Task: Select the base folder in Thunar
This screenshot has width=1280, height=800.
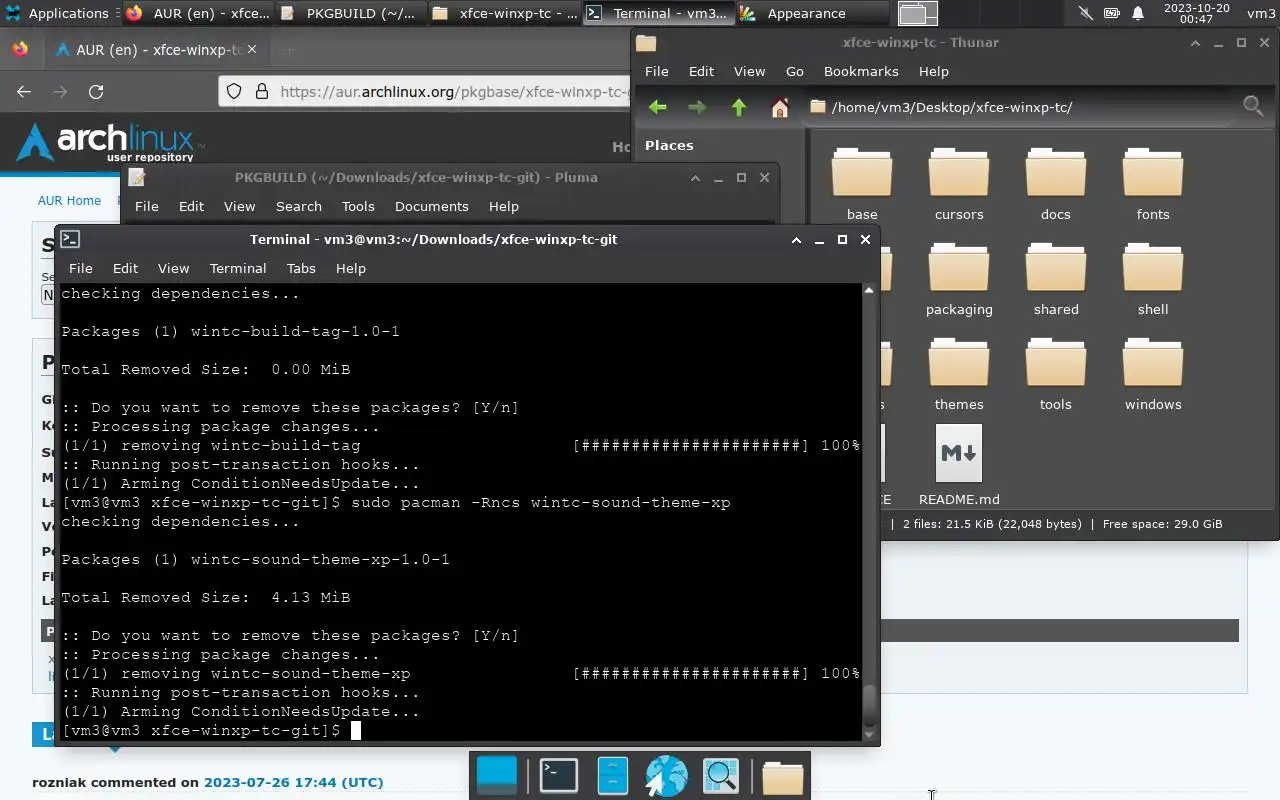Action: click(x=862, y=185)
